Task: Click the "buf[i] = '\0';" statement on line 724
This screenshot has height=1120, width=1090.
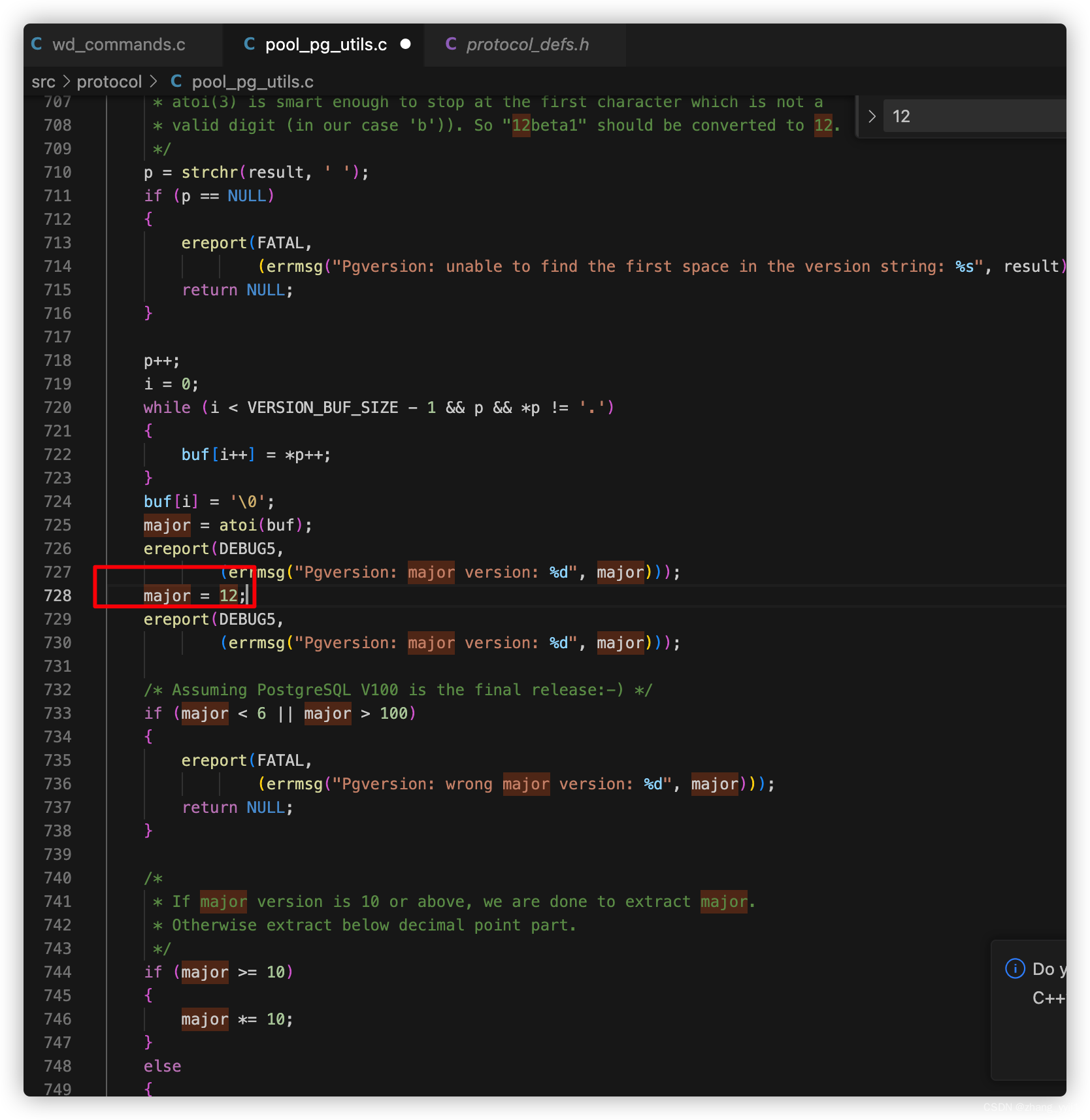Action: tap(208, 501)
